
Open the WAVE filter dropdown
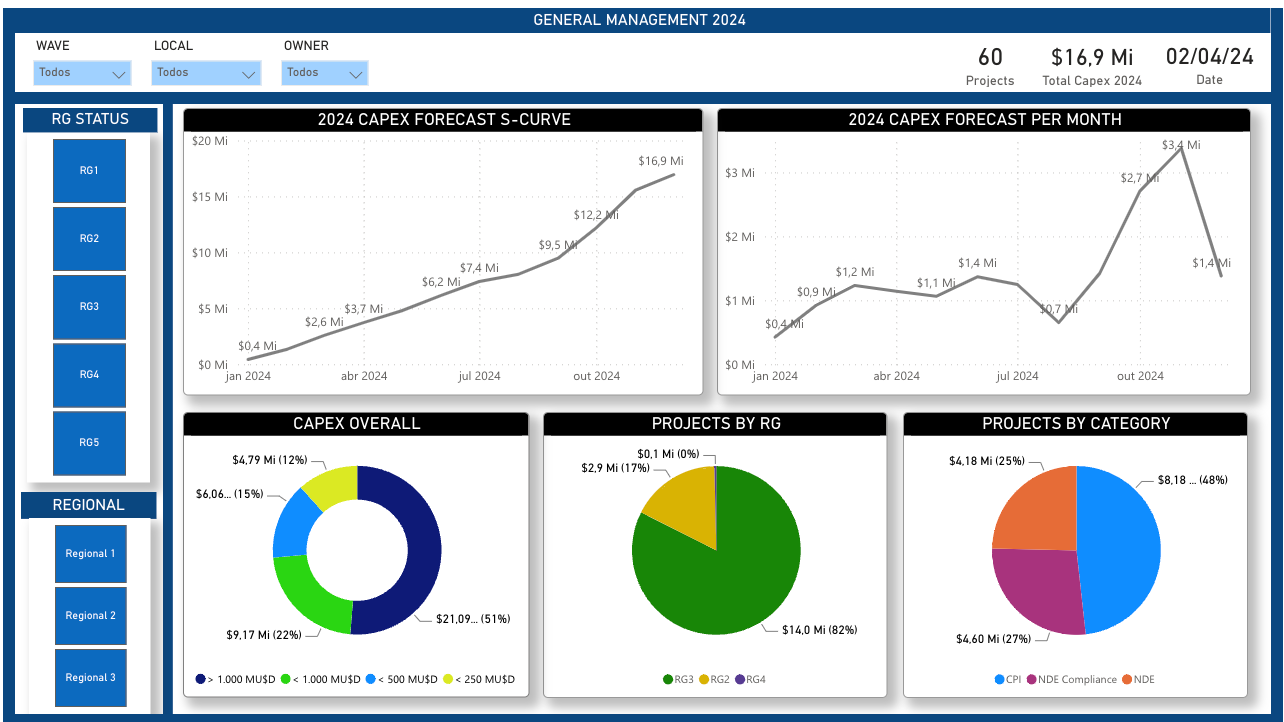82,73
